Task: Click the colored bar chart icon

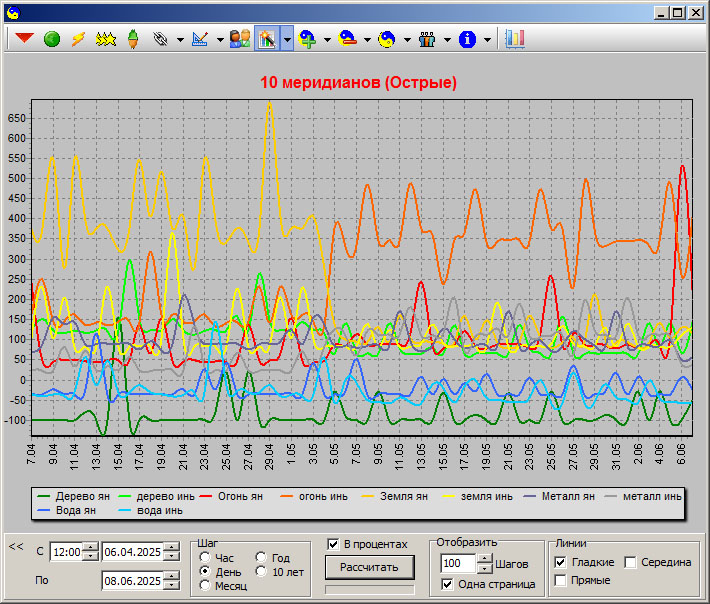Action: click(x=515, y=39)
